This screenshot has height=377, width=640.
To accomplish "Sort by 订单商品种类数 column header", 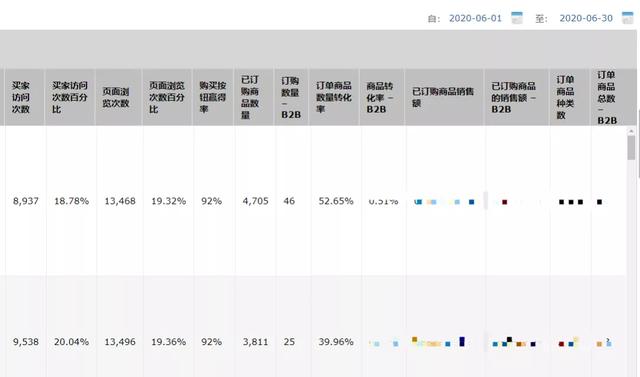I will (x=565, y=97).
